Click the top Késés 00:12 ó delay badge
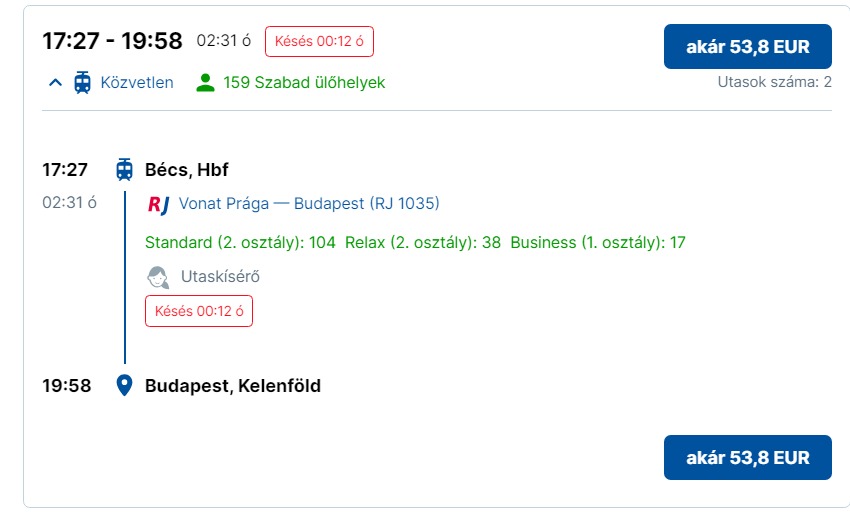This screenshot has width=850, height=515. click(x=319, y=41)
